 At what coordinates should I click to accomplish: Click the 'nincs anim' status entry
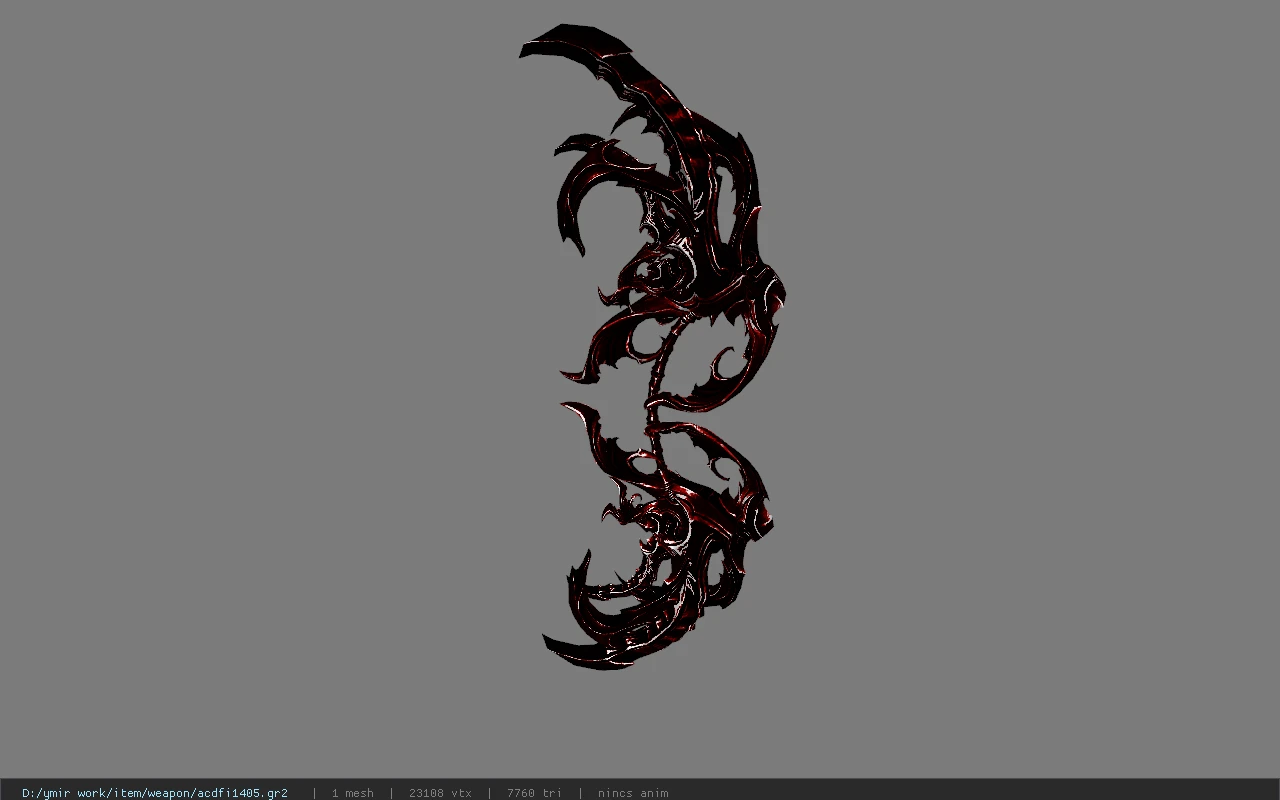(633, 793)
